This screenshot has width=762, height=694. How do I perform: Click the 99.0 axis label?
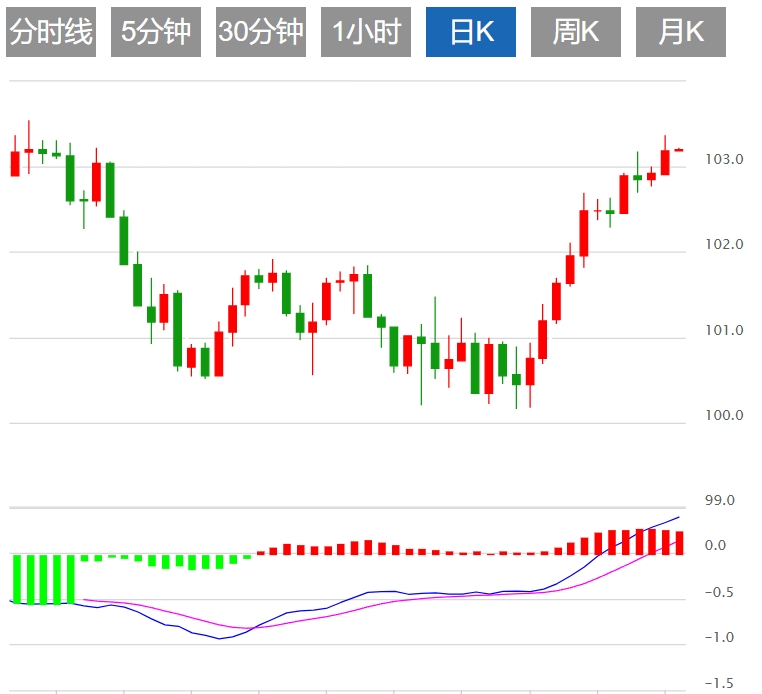[720, 500]
